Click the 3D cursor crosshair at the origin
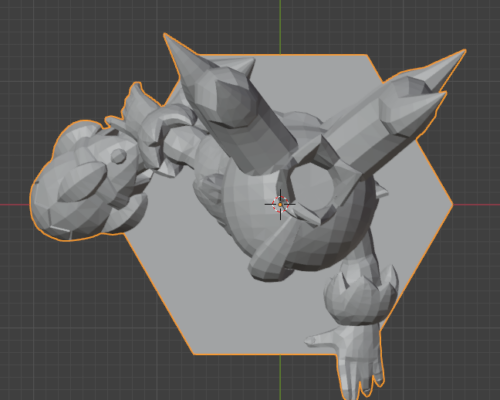The height and width of the screenshot is (400, 500). click(x=280, y=204)
